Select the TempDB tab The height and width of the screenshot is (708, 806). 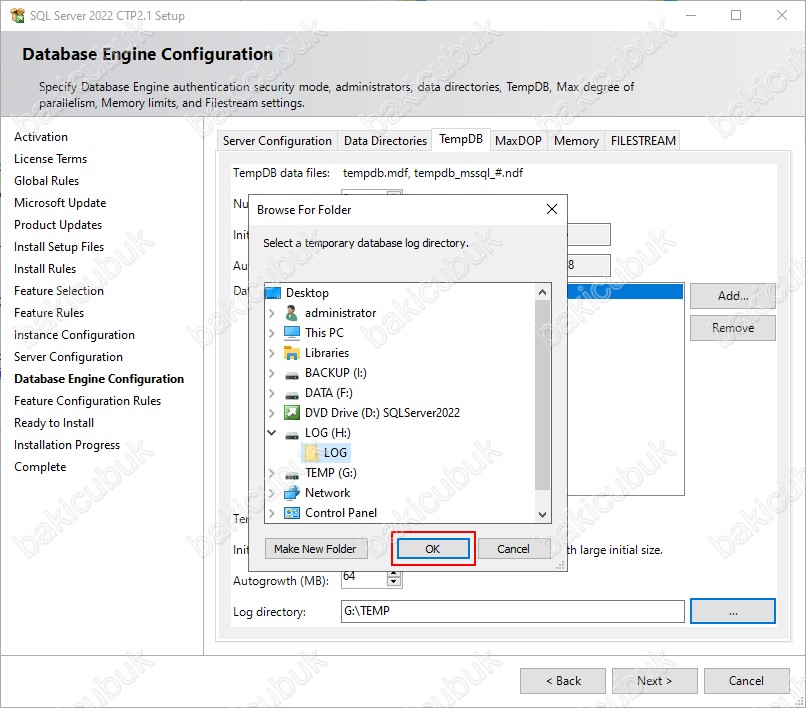pos(461,139)
